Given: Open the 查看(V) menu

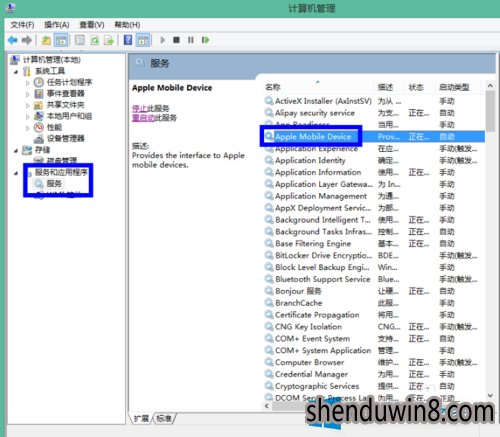Looking at the screenshot, I should (92, 25).
